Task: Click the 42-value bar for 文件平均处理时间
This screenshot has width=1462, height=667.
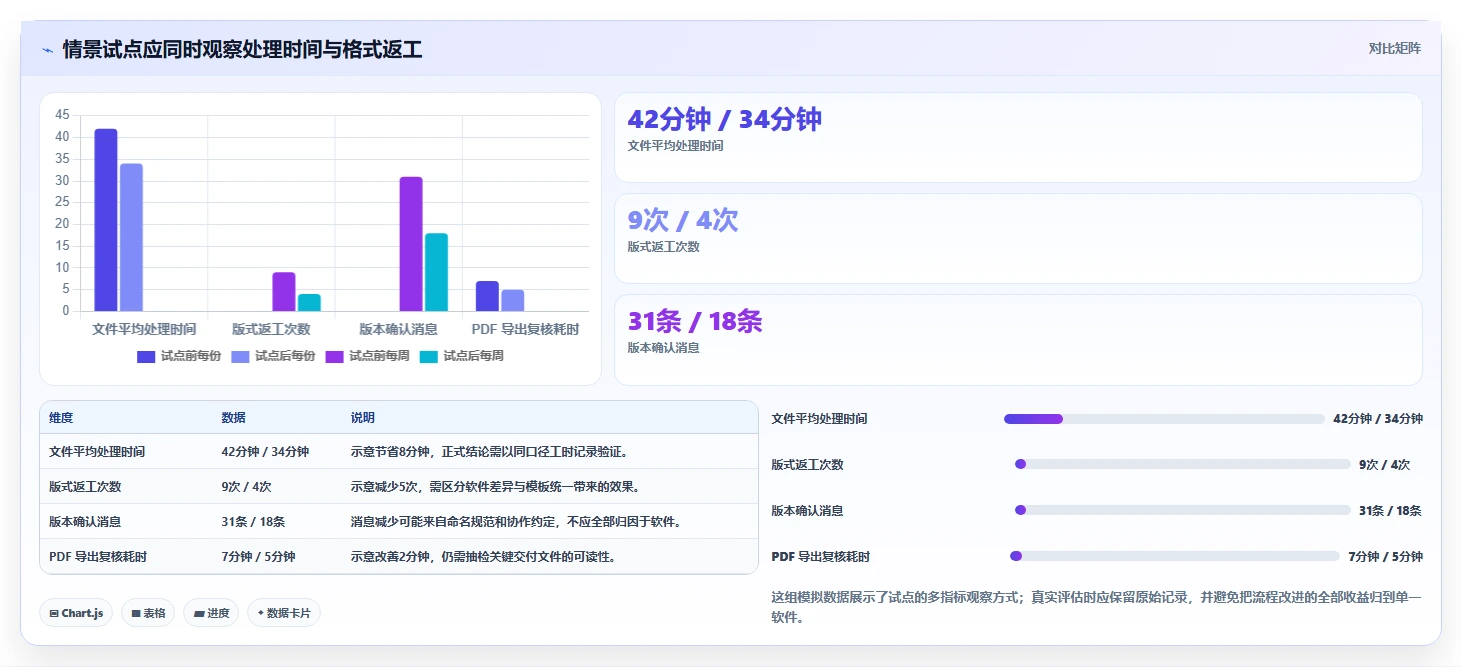Action: [x=106, y=220]
